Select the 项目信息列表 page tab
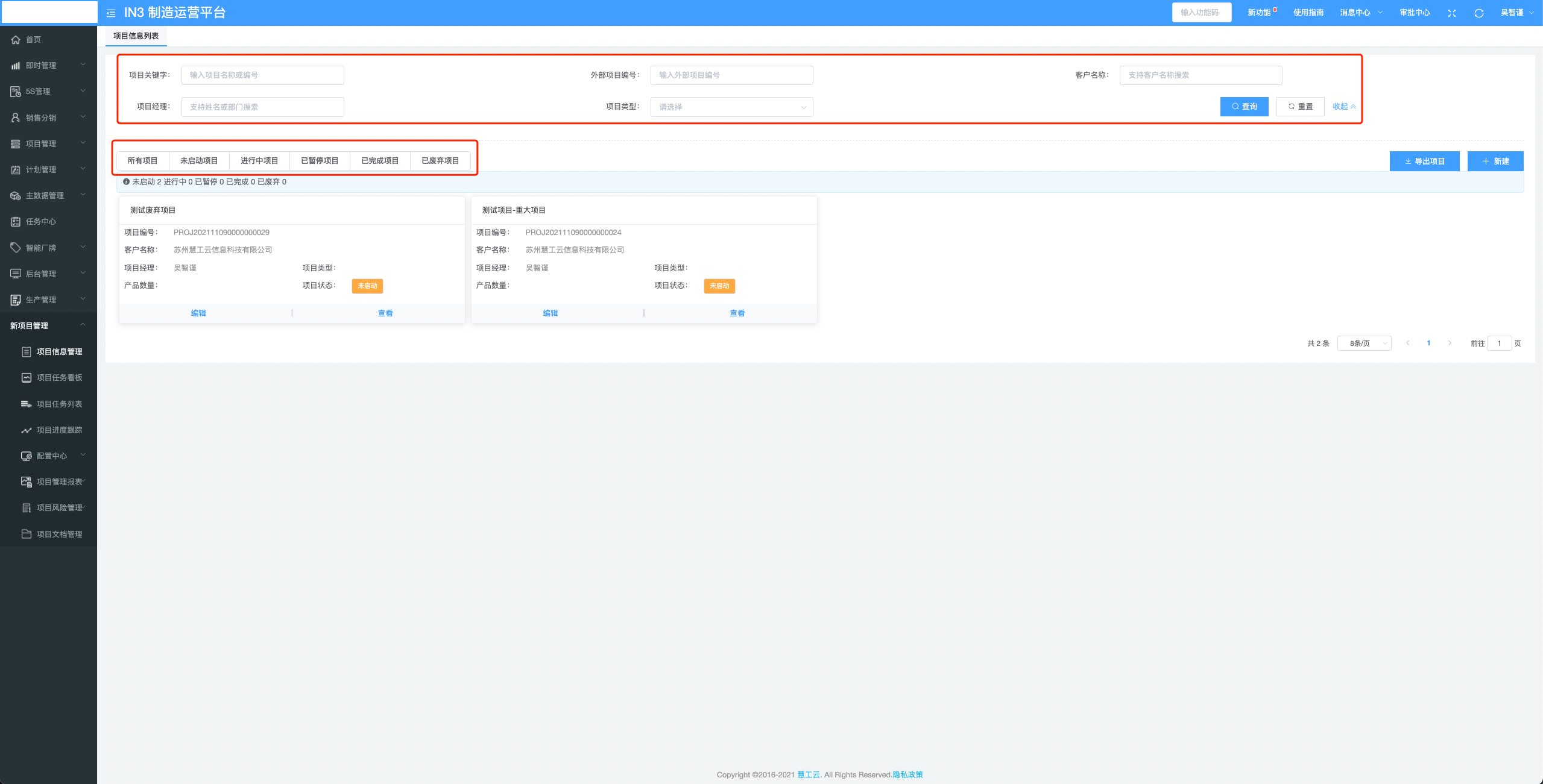This screenshot has width=1543, height=784. point(136,36)
